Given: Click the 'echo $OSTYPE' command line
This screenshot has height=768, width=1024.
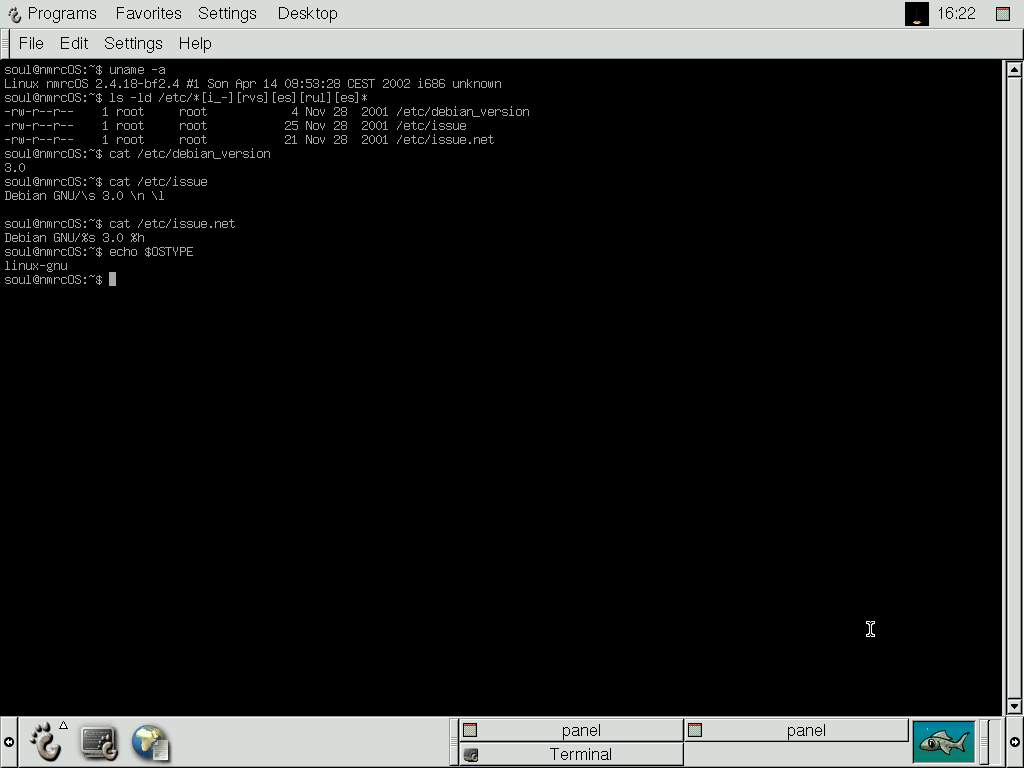Looking at the screenshot, I should (x=99, y=252).
